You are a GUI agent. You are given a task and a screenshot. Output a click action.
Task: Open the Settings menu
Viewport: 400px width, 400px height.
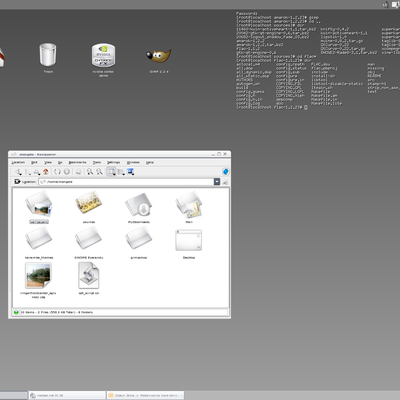[x=113, y=162]
